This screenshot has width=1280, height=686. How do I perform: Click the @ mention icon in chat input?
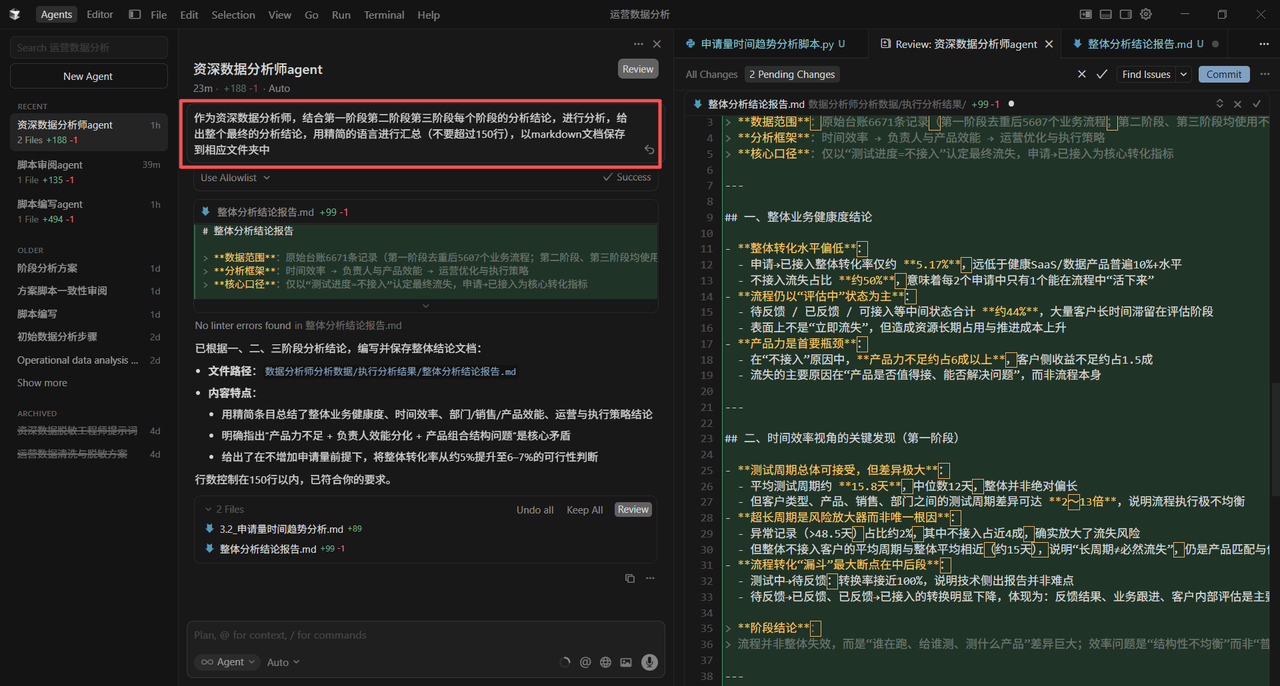[584, 661]
